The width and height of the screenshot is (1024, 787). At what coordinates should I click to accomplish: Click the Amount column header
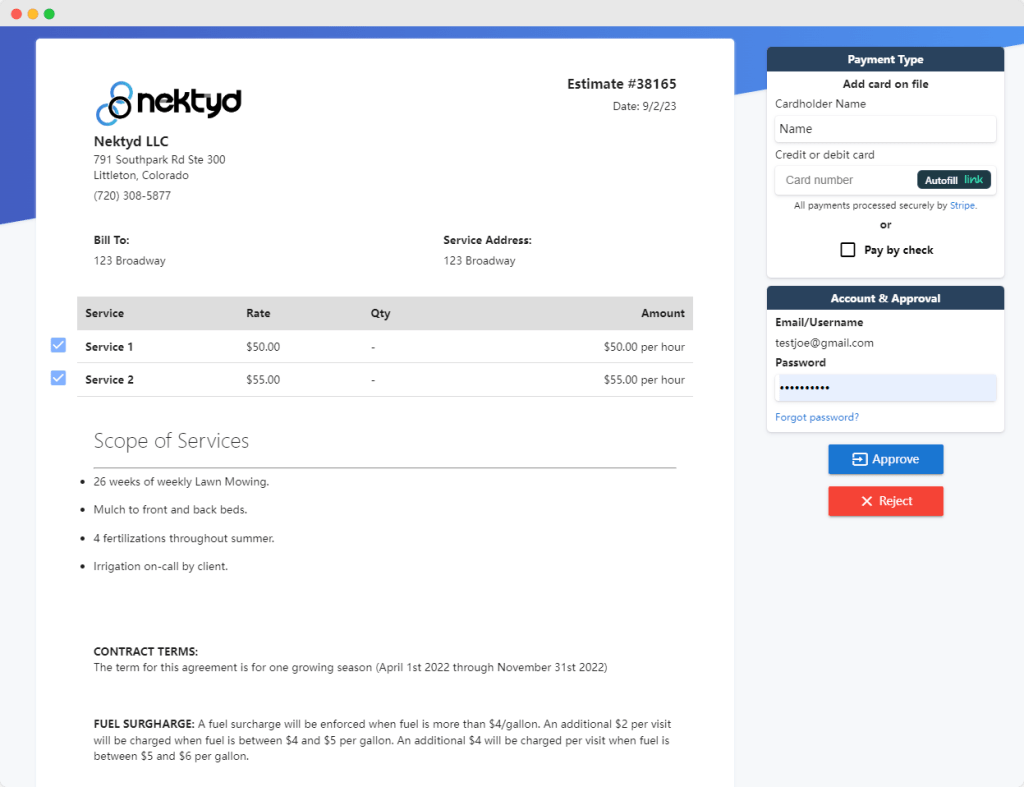coord(663,313)
